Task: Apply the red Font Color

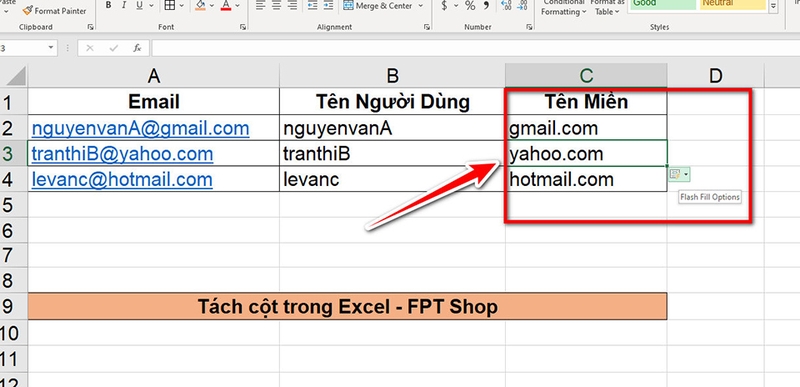Action: 227,6
